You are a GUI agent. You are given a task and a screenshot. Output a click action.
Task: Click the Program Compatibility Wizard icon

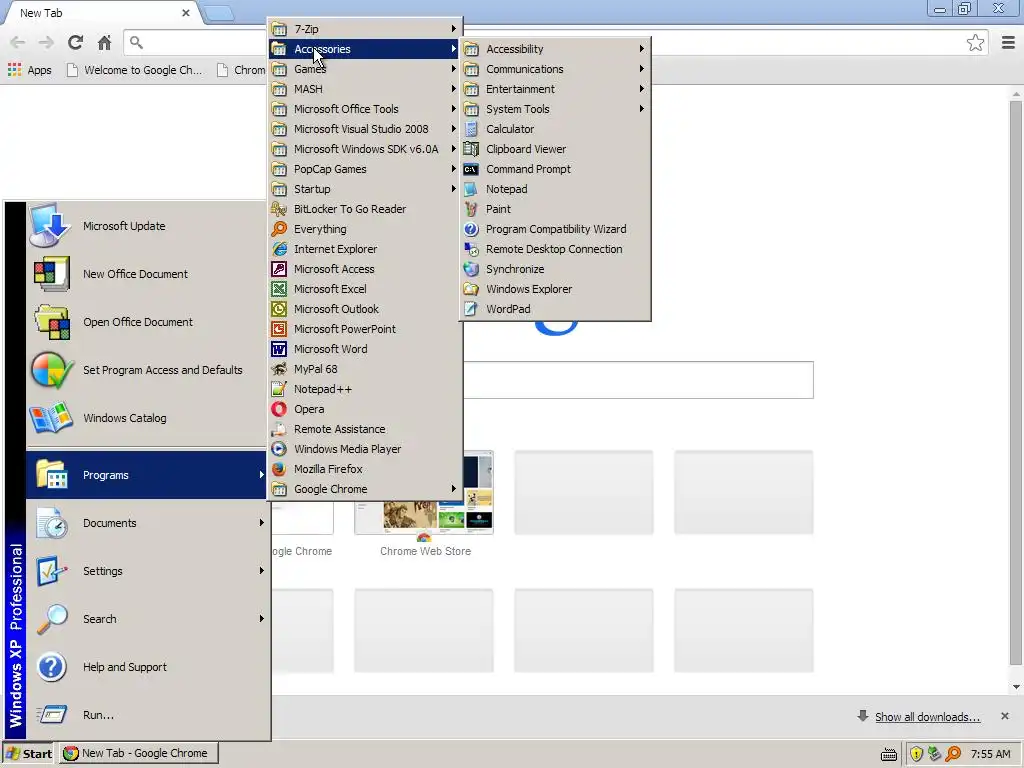coord(471,229)
